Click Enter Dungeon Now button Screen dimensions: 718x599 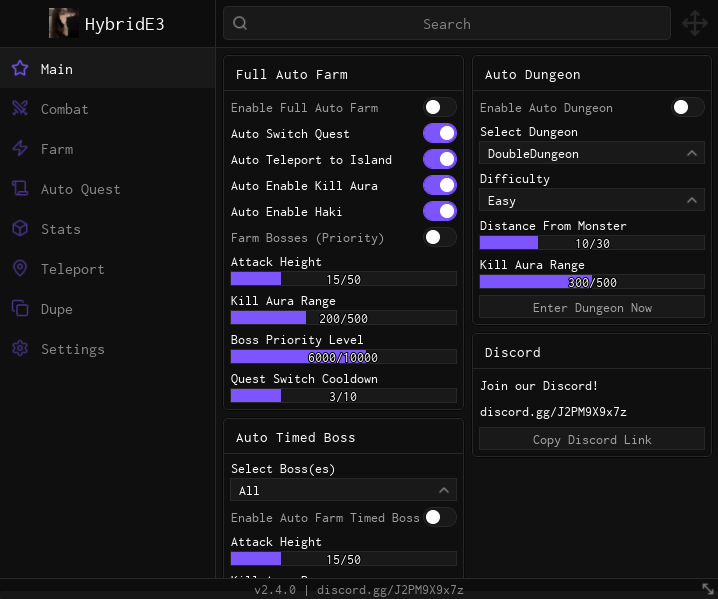592,307
